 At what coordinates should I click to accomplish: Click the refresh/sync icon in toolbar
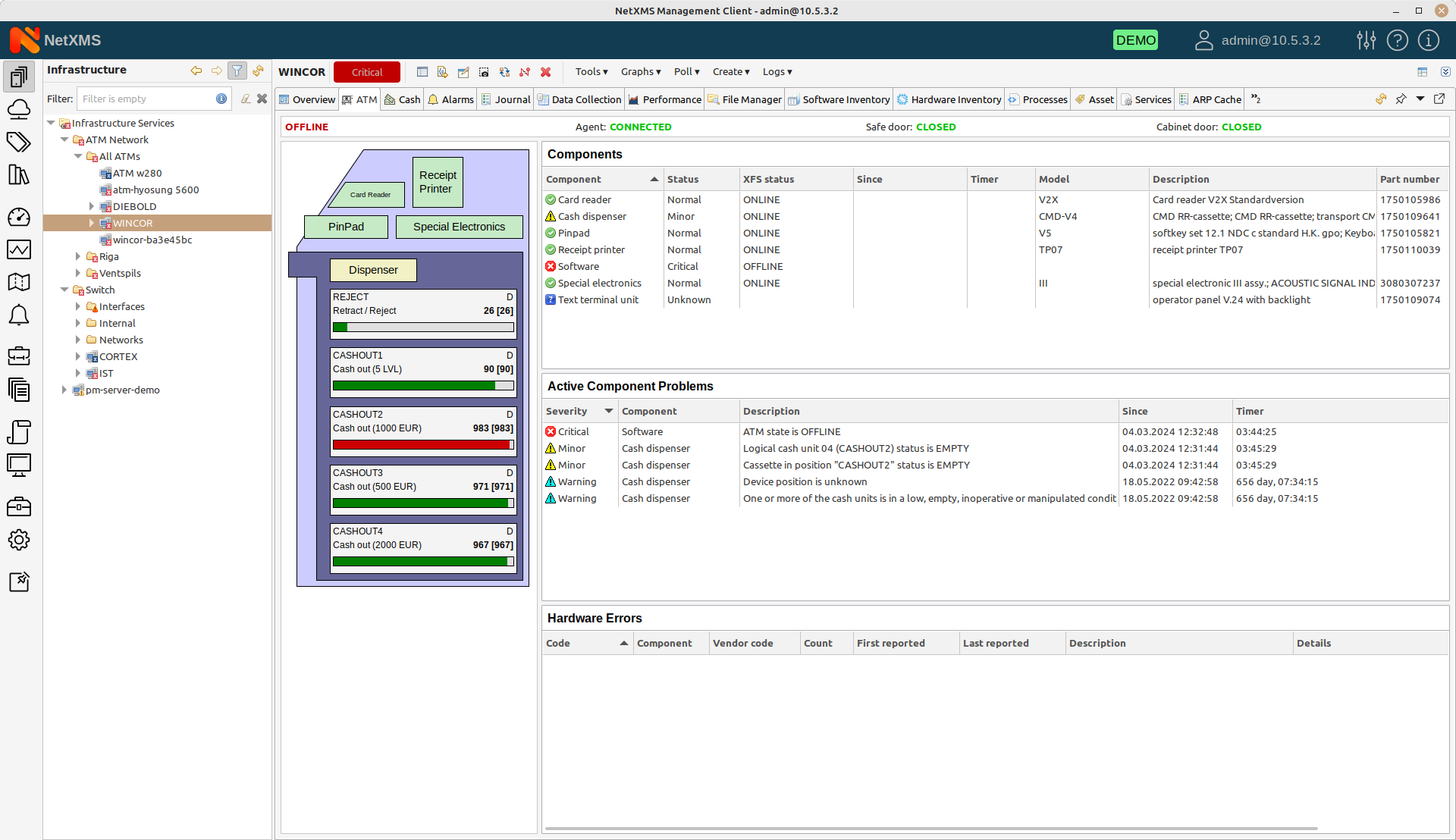click(x=504, y=71)
